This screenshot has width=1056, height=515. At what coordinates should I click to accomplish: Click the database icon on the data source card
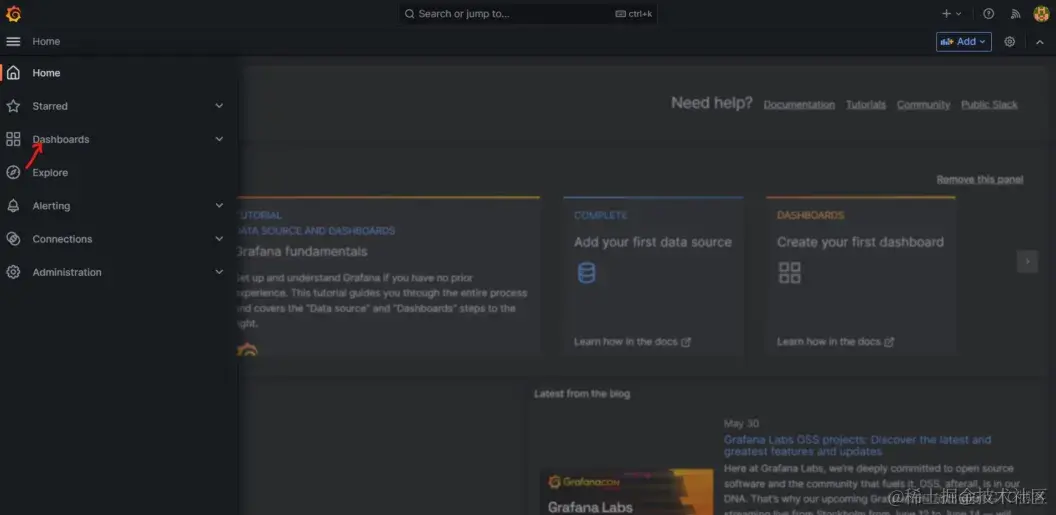587,273
